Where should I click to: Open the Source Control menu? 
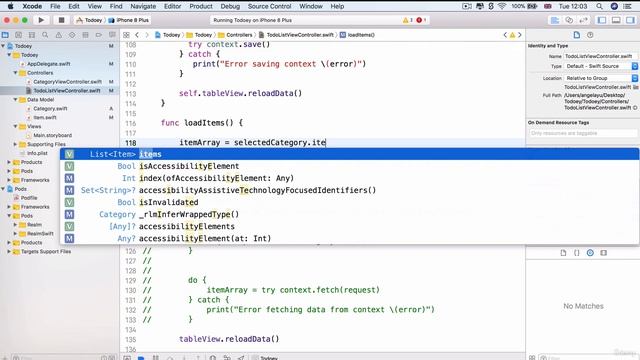pos(269,6)
